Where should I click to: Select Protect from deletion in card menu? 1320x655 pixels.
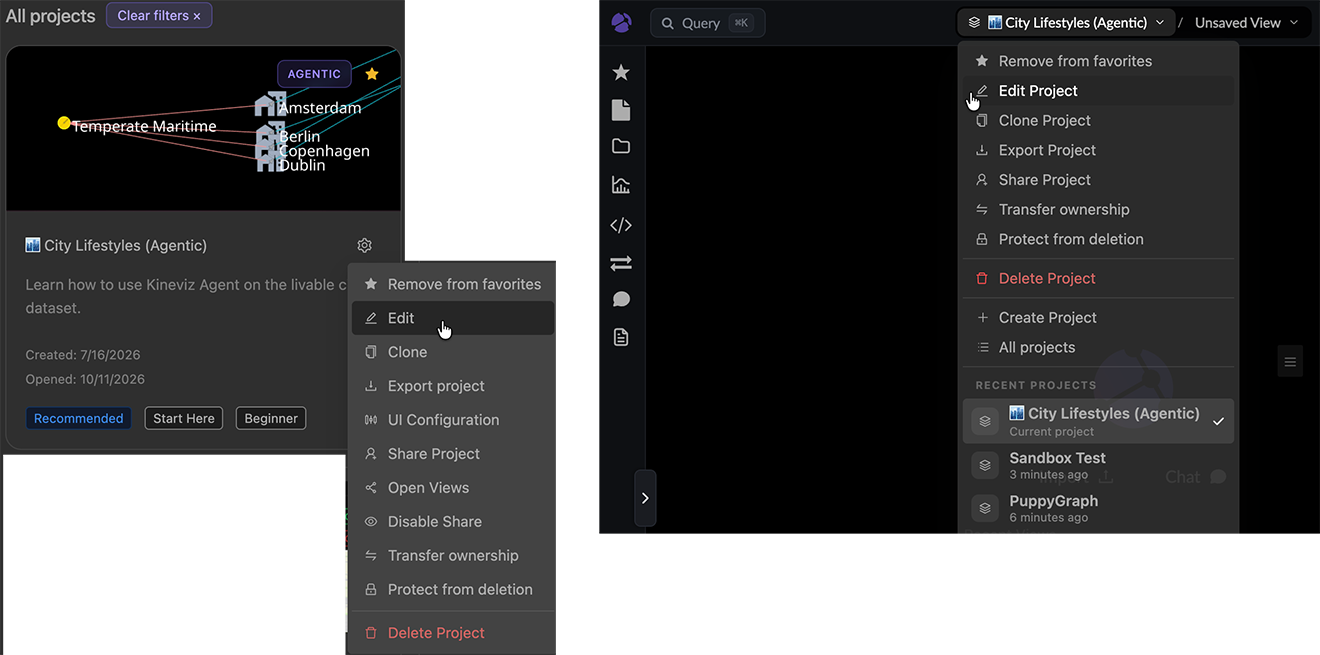click(452, 590)
